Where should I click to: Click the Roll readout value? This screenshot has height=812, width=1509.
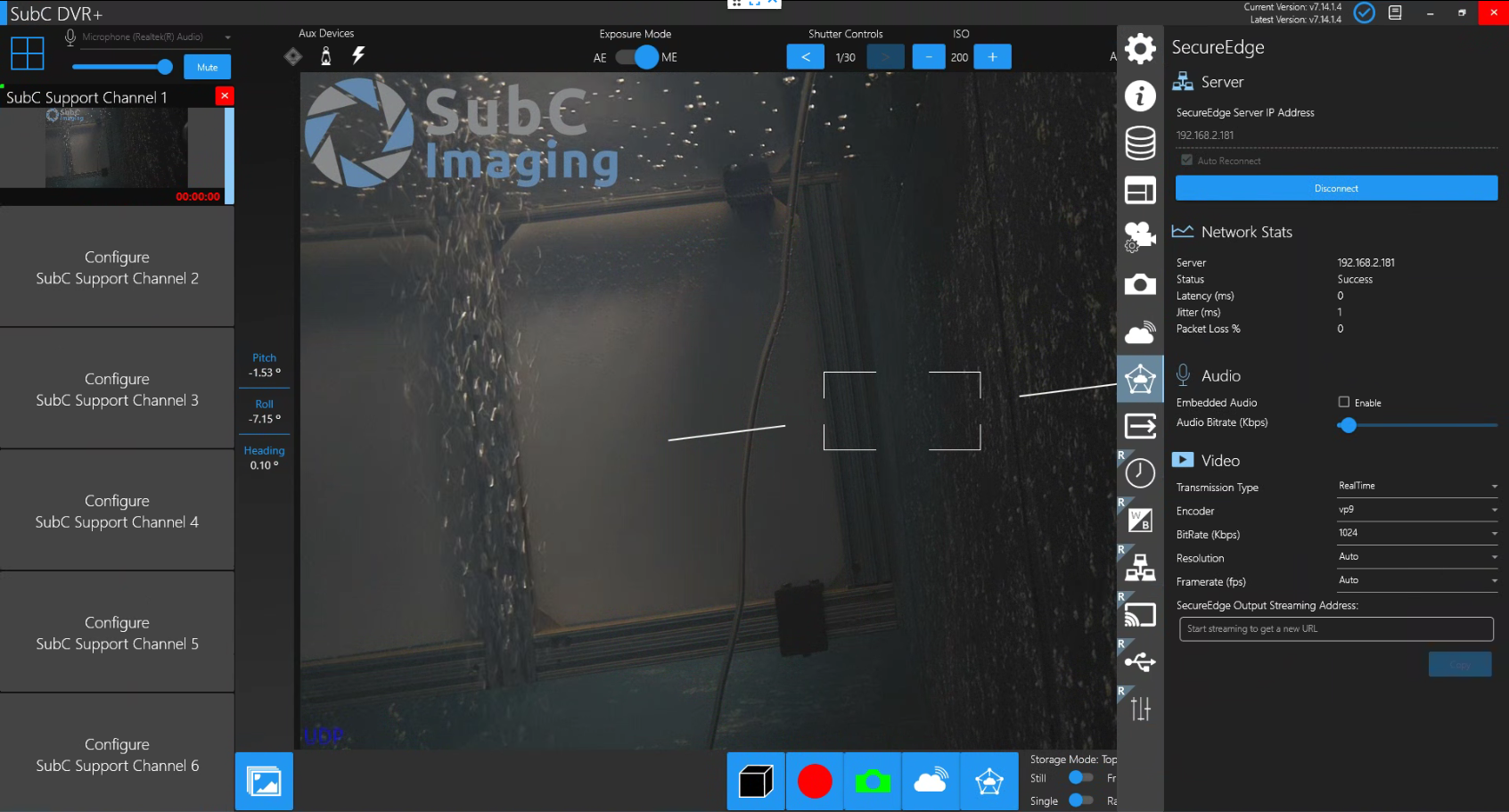click(x=264, y=419)
